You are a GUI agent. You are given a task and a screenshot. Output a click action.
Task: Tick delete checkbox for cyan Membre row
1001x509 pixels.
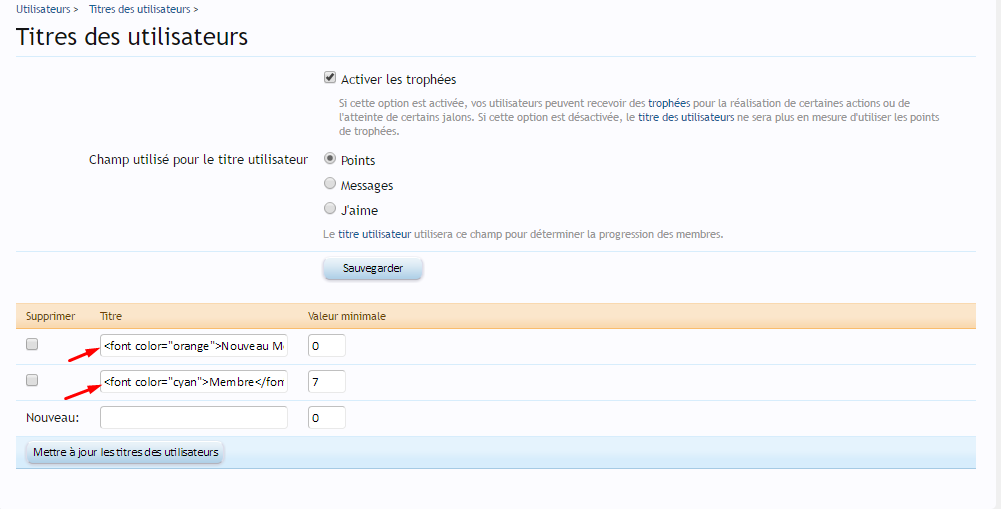pos(32,380)
